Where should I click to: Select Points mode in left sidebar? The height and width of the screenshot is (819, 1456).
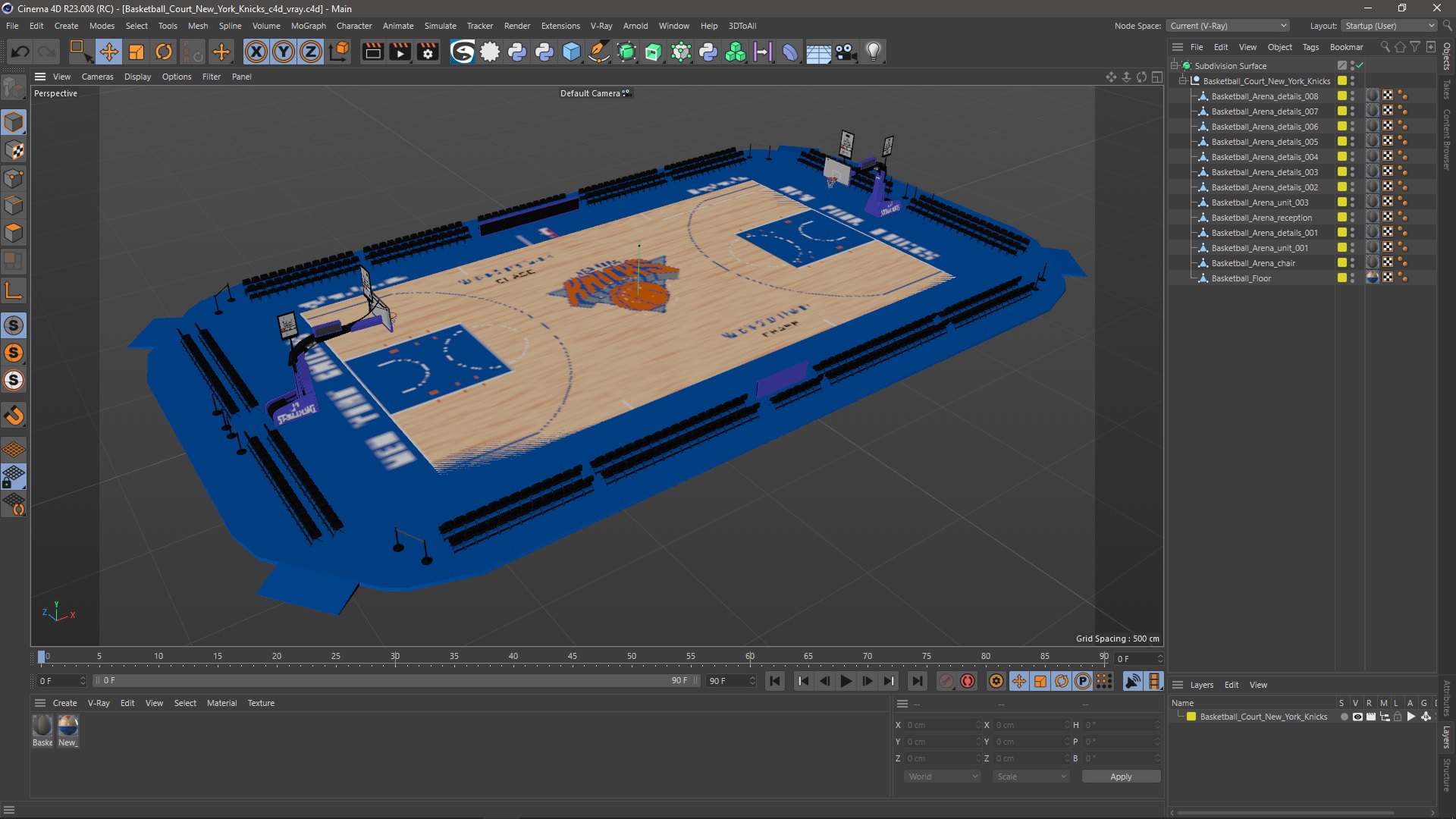tap(14, 178)
